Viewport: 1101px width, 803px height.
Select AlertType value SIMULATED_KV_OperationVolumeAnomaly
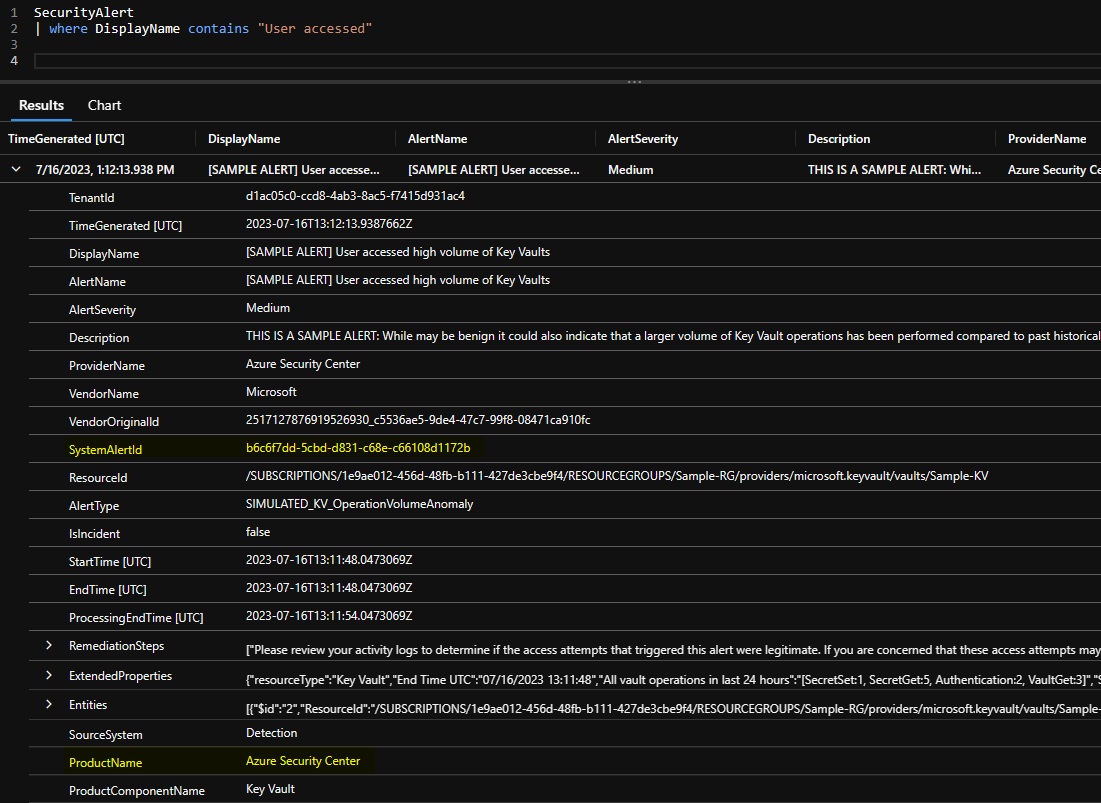(x=360, y=504)
